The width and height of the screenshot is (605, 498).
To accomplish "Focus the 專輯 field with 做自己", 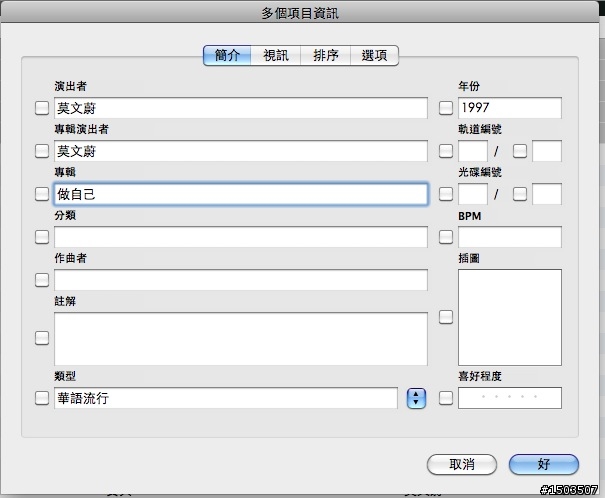I will (x=241, y=194).
